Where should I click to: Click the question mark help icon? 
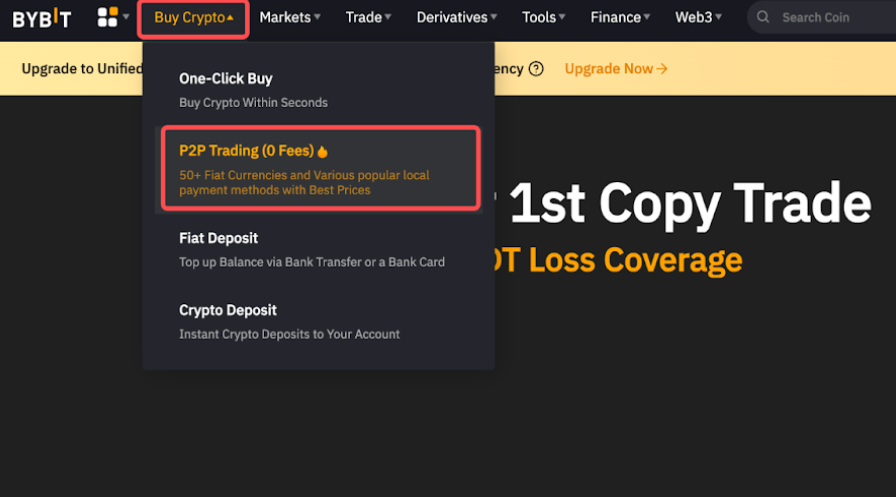tap(536, 69)
